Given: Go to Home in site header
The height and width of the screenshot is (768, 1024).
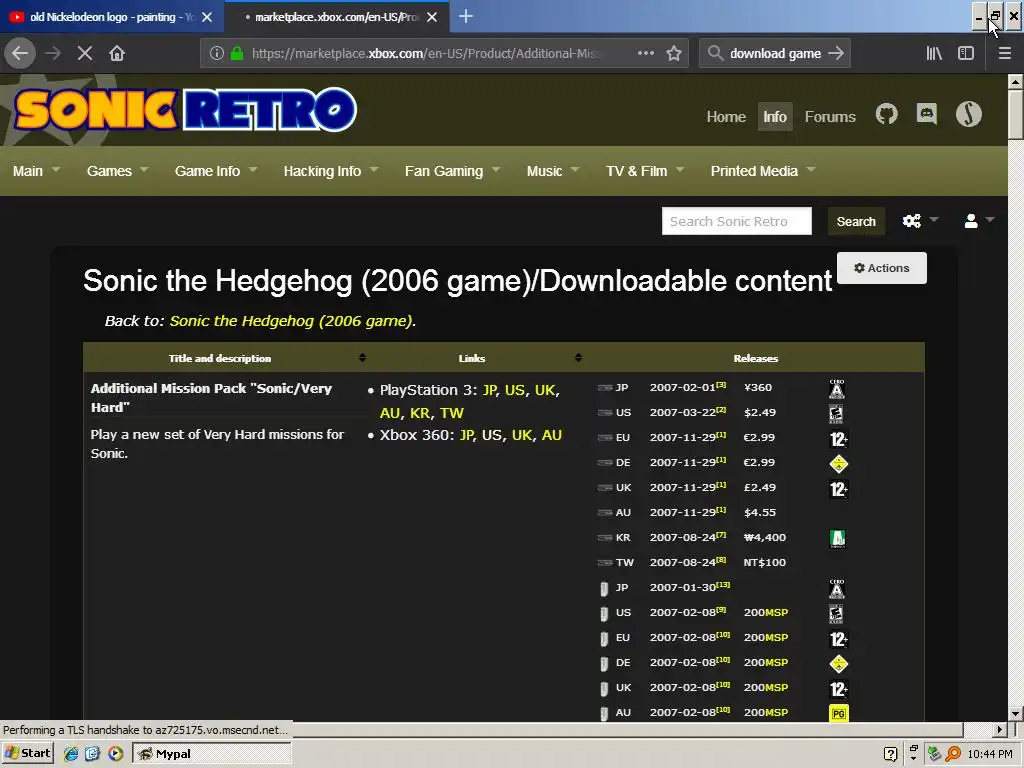Looking at the screenshot, I should (726, 116).
